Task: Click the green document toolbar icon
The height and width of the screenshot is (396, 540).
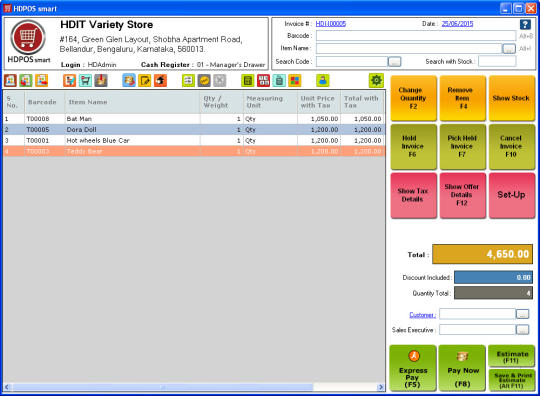Action: 26,81
